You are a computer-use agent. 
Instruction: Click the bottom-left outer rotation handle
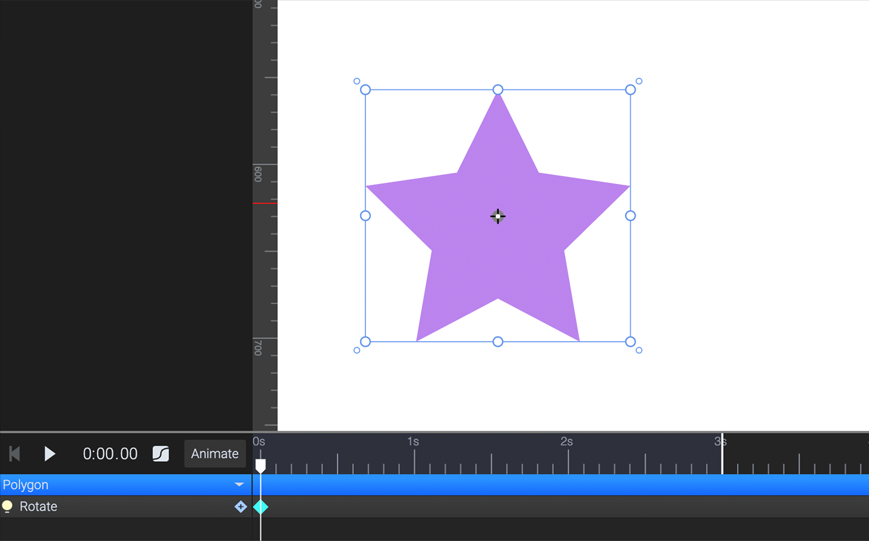357,350
